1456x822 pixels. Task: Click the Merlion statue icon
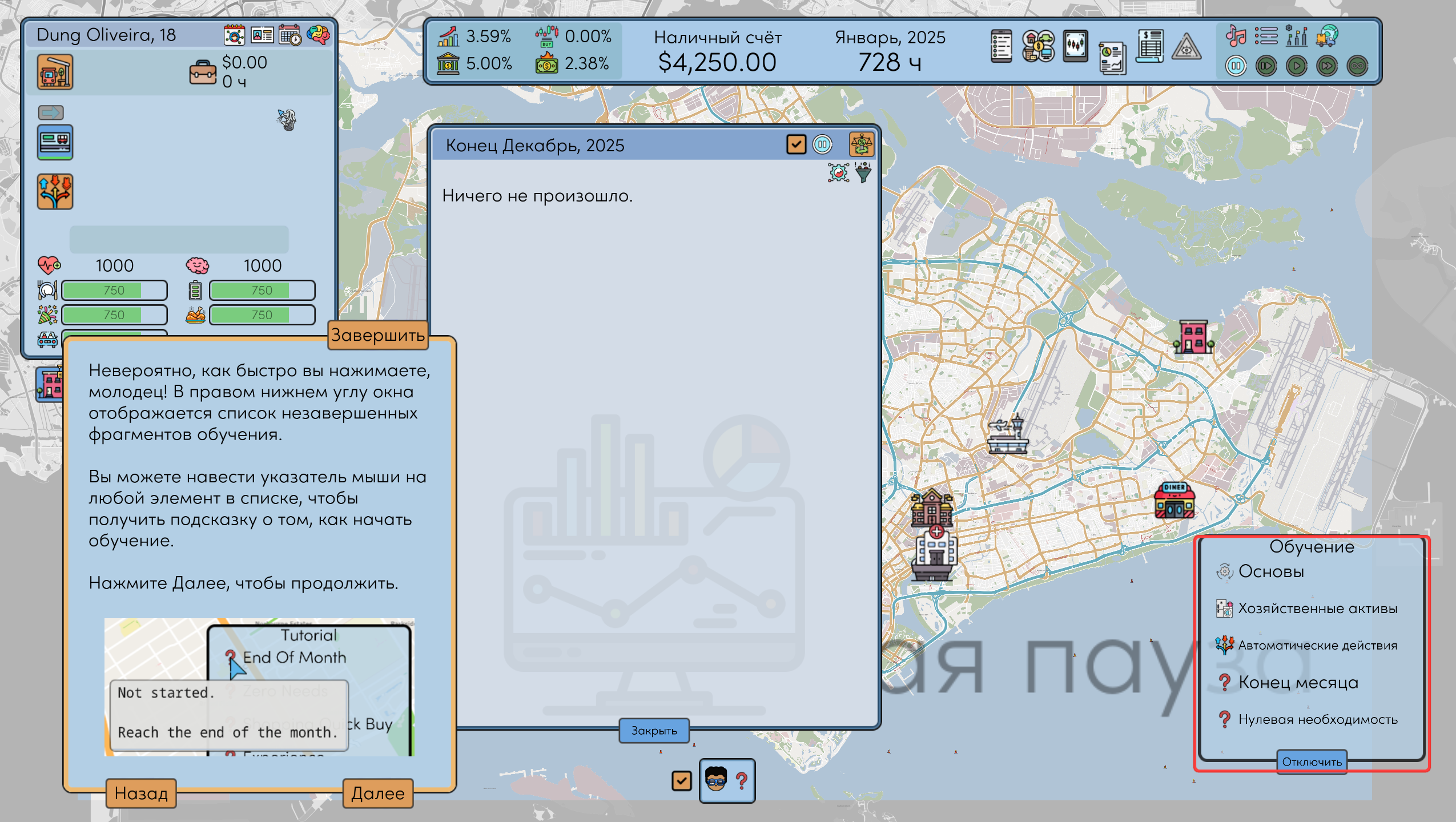point(287,120)
